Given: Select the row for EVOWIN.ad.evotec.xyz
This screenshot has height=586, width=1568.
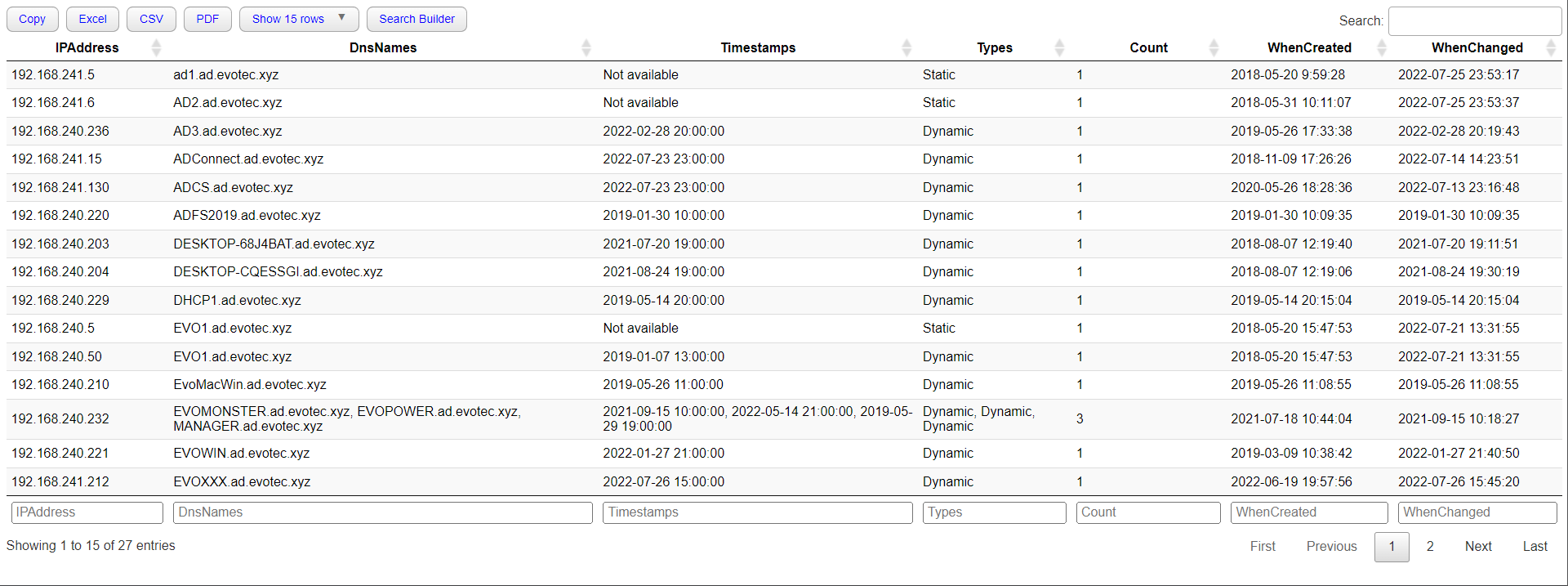Looking at the screenshot, I should (x=242, y=454).
